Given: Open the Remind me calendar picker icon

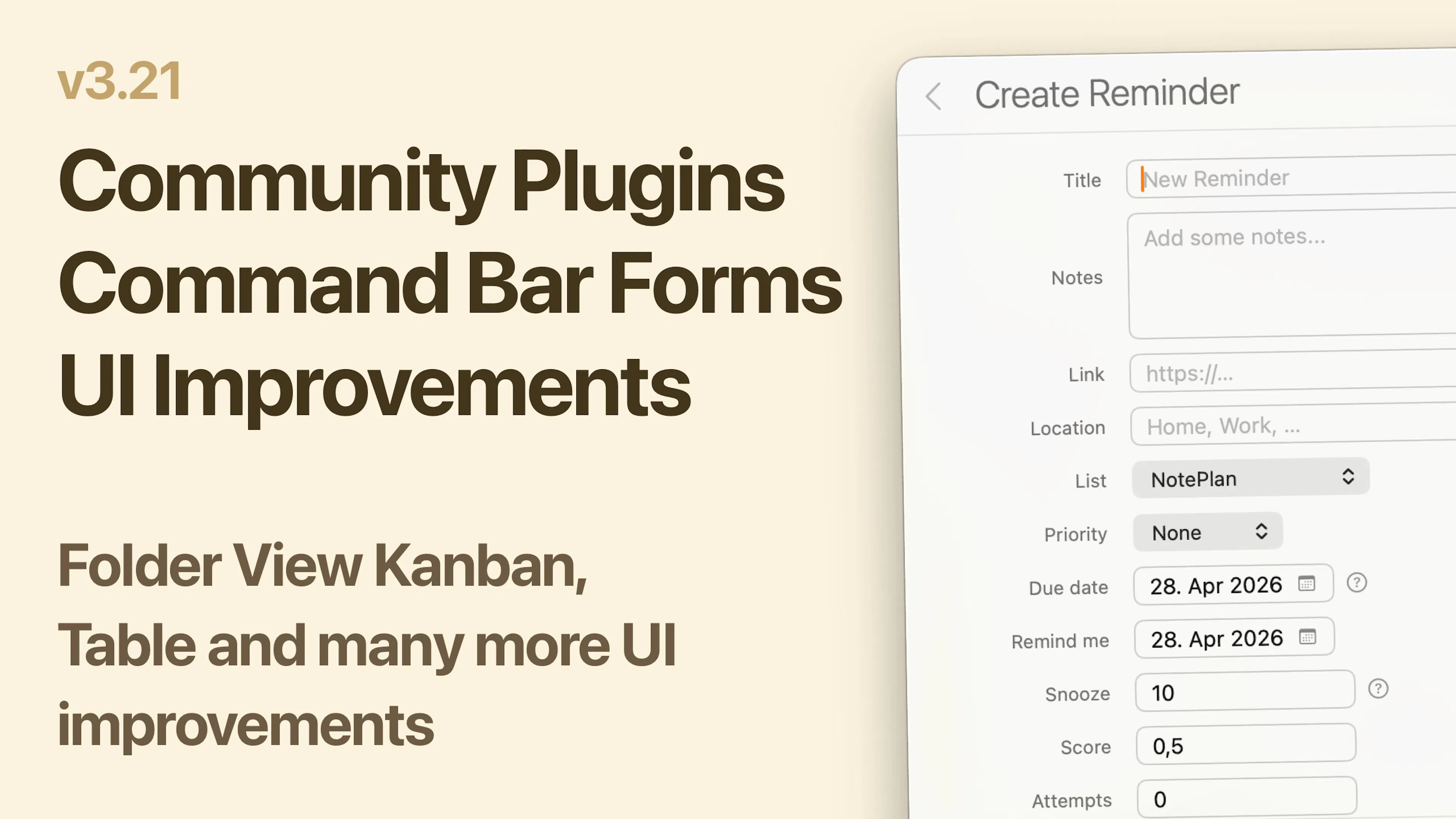Looking at the screenshot, I should click(x=1307, y=637).
